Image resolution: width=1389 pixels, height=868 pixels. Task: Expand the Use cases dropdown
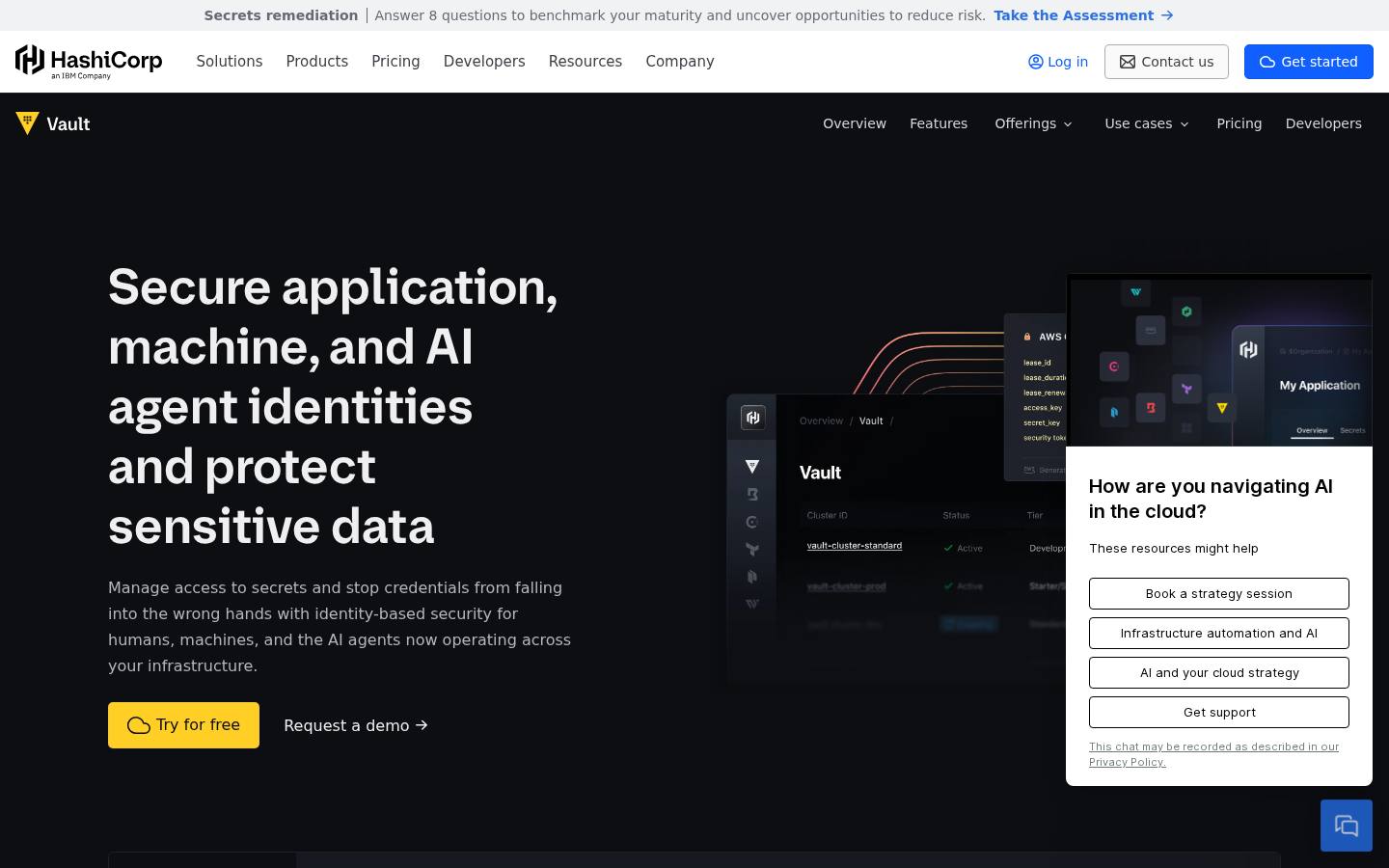click(1147, 123)
